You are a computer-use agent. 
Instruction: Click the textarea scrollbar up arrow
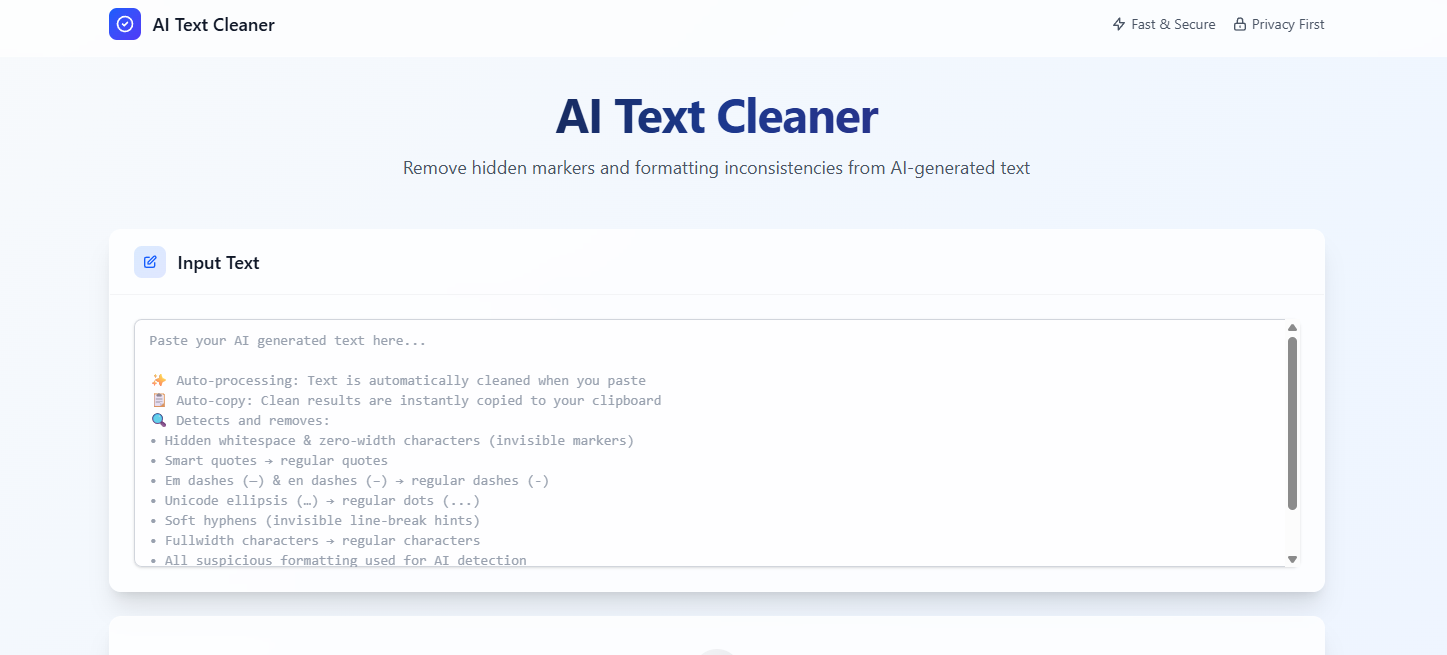[x=1292, y=328]
